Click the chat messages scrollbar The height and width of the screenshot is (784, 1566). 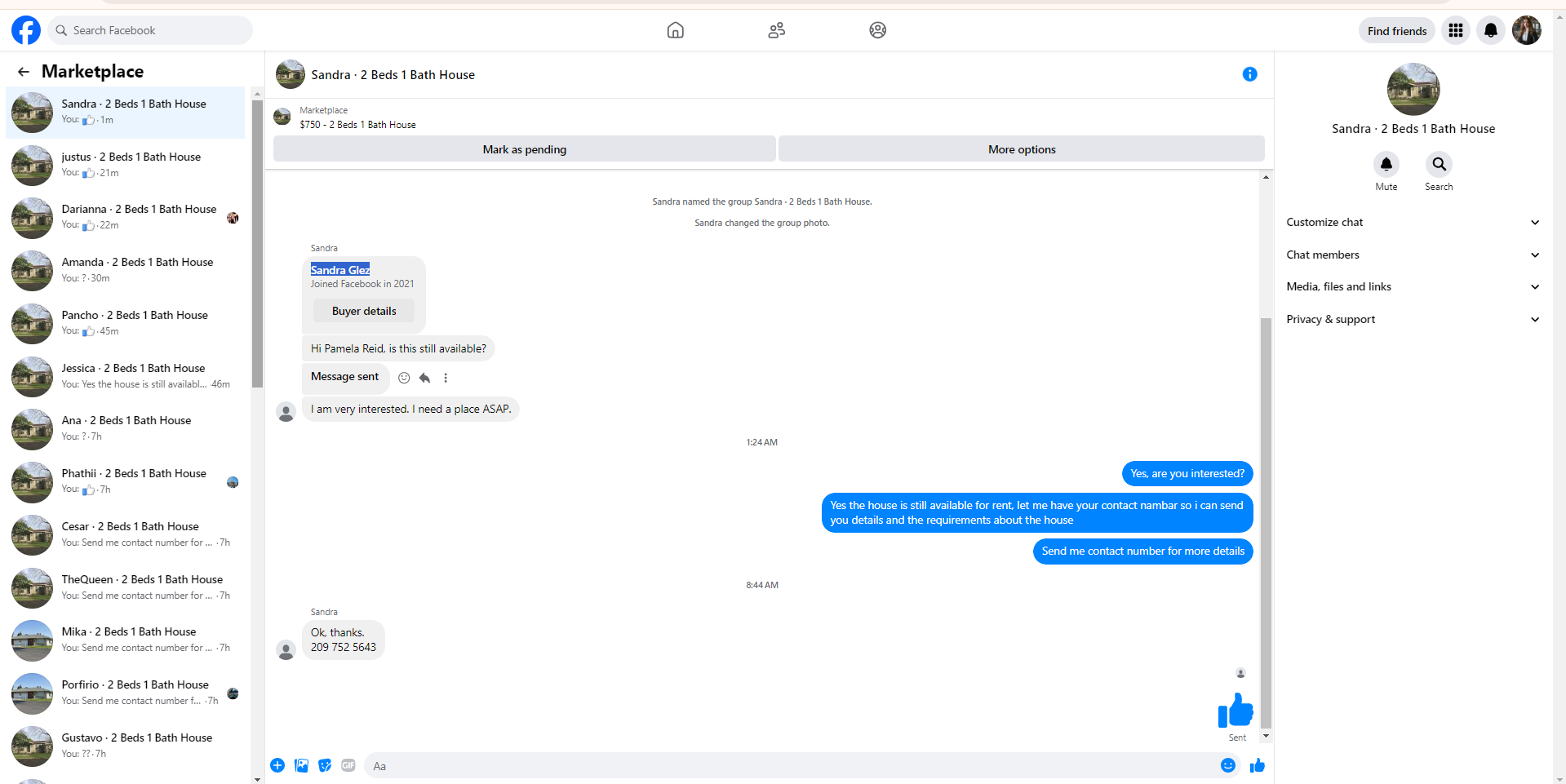(1266, 522)
